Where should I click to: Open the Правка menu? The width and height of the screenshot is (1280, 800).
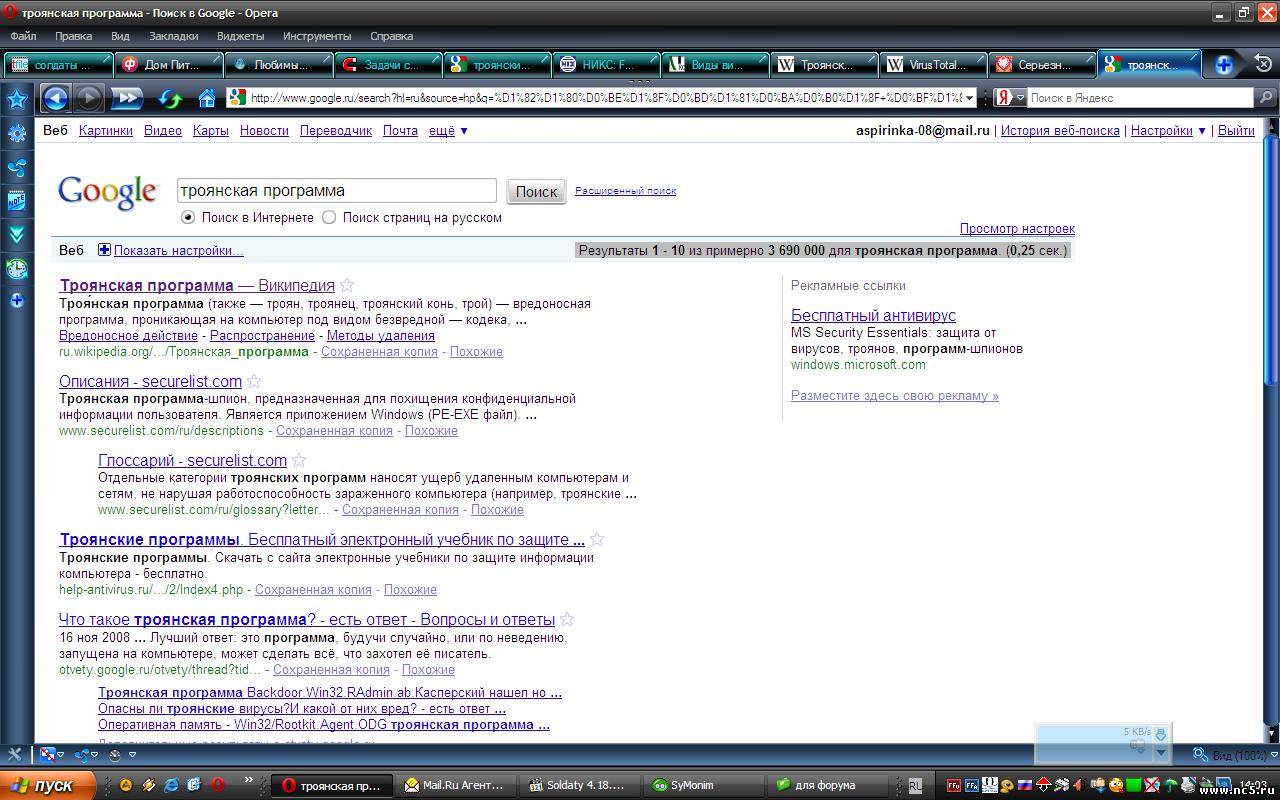73,36
